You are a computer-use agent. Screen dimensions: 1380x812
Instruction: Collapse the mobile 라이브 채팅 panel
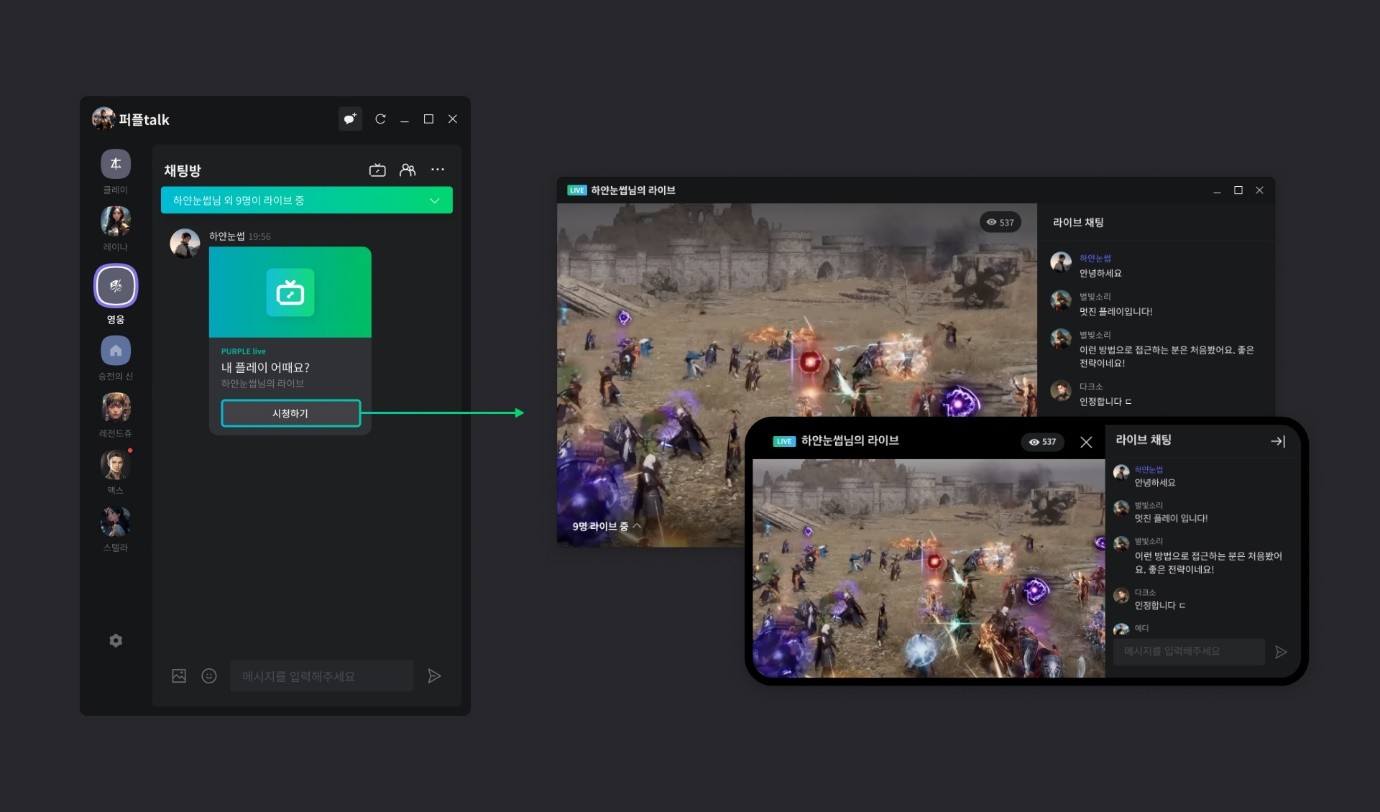click(1277, 441)
